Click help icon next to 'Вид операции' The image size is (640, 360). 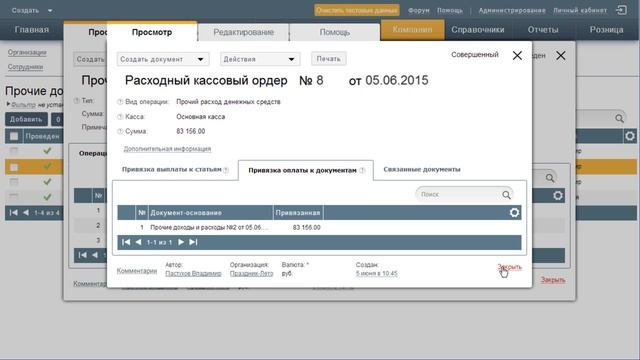tap(120, 102)
